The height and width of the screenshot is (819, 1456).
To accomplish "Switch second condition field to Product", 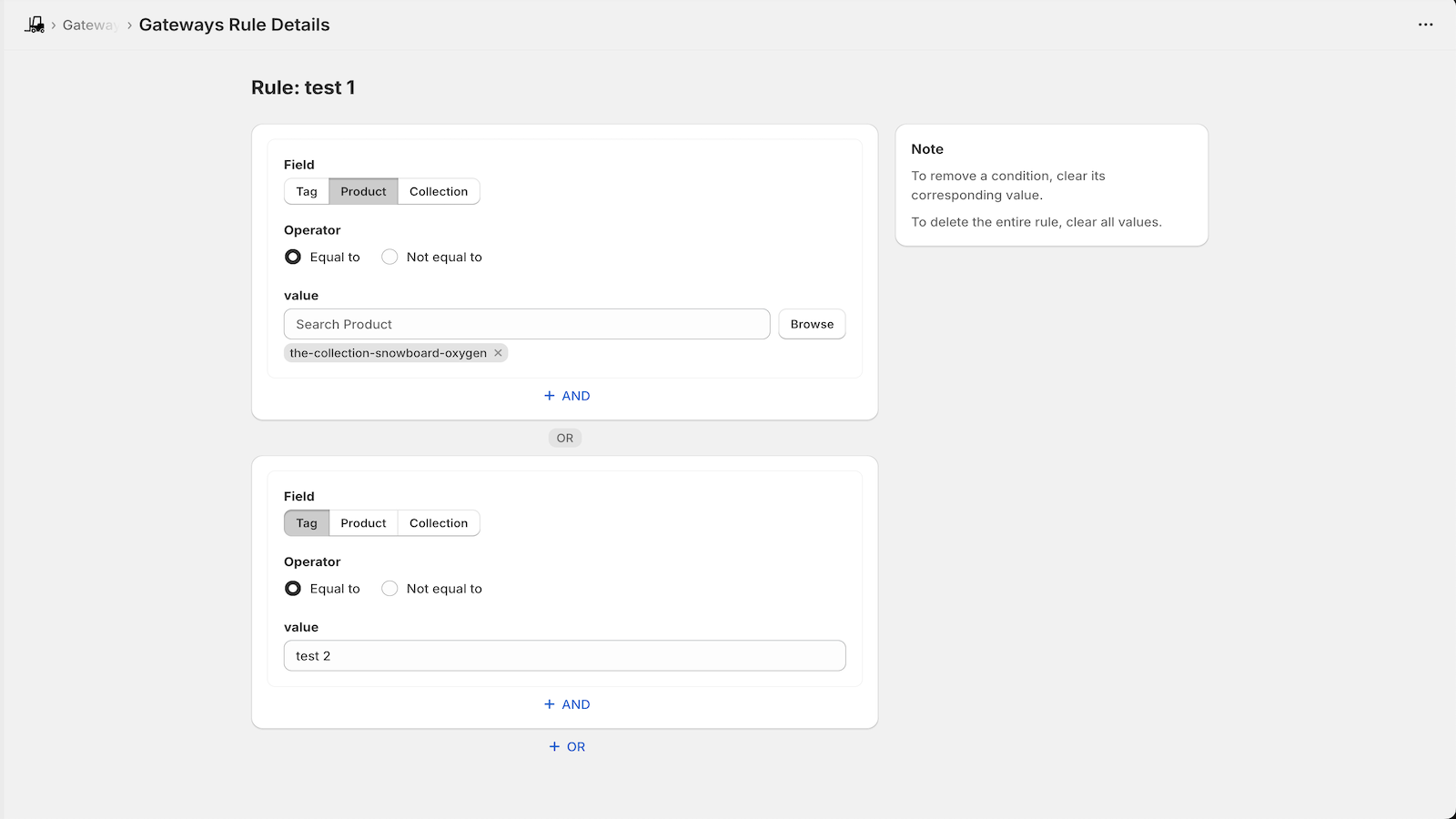I will tap(363, 523).
